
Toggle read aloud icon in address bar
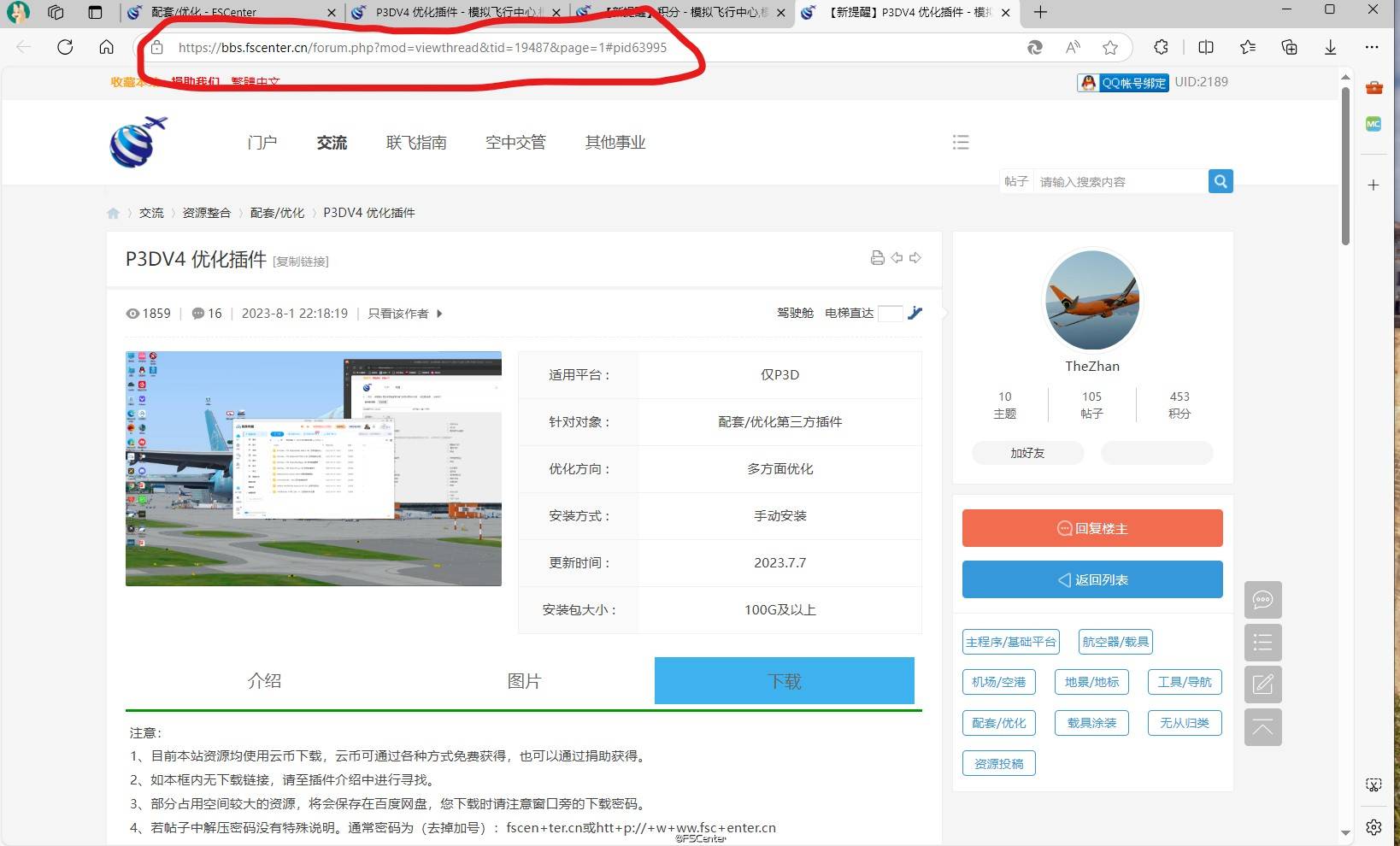pyautogui.click(x=1073, y=47)
